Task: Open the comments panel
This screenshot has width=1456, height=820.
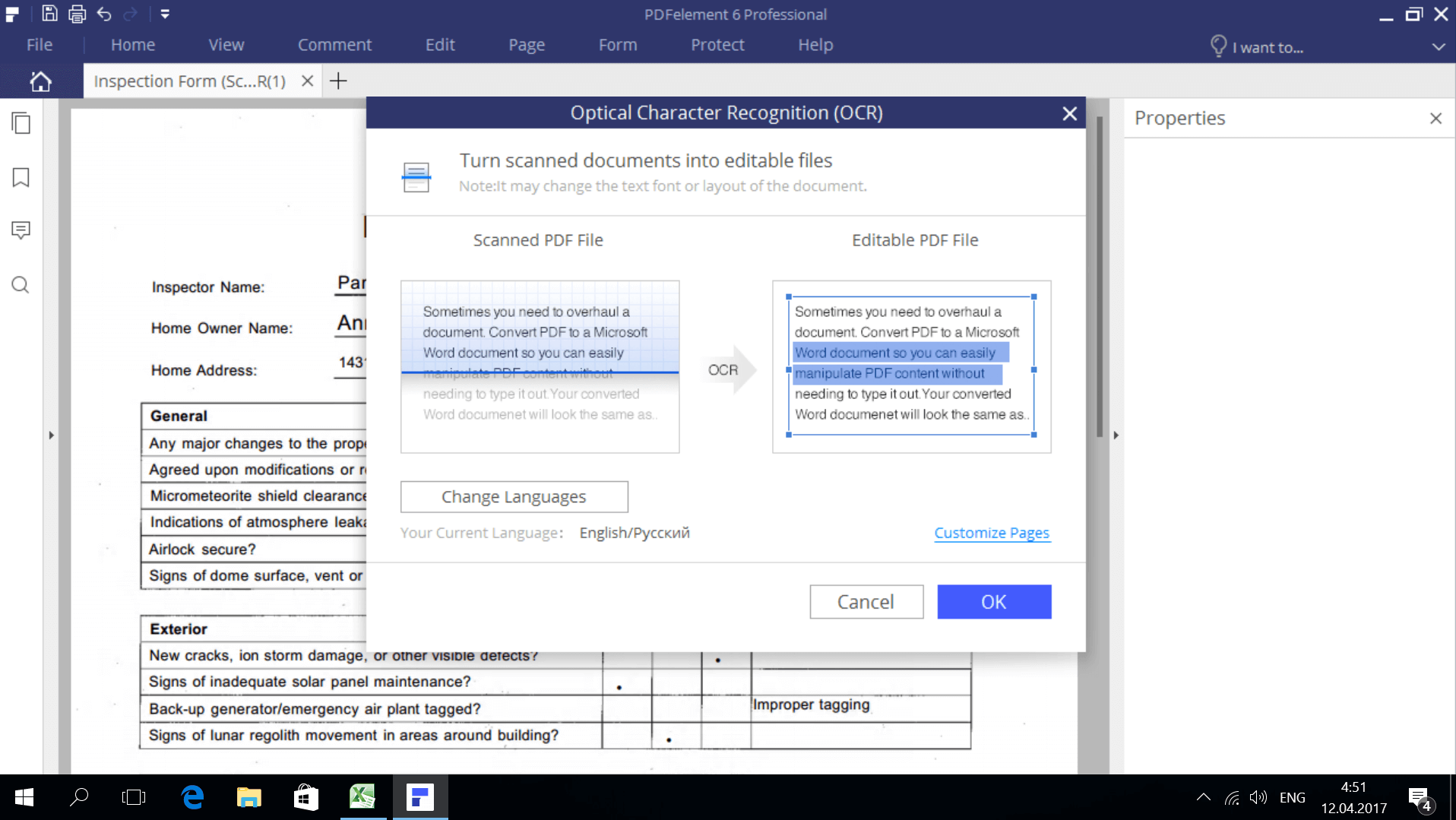Action: pos(21,230)
